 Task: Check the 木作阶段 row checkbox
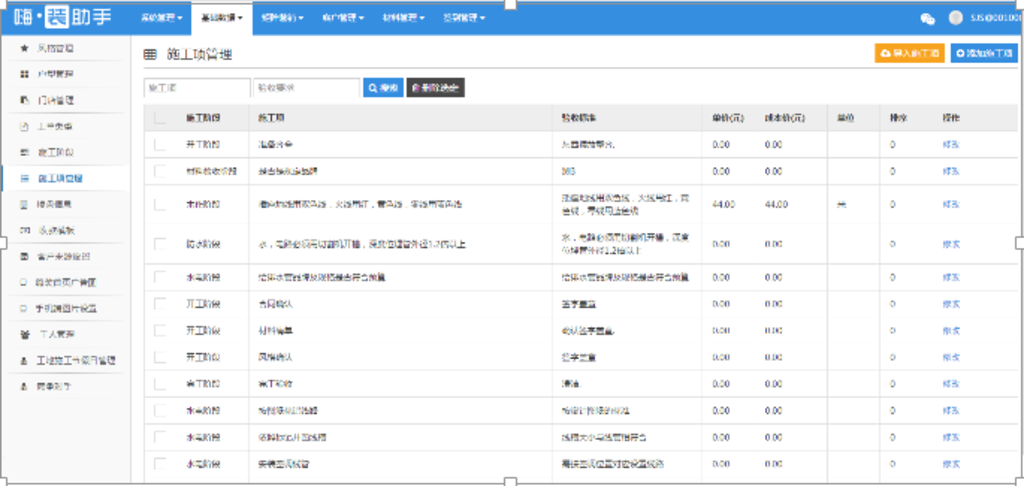[160, 204]
